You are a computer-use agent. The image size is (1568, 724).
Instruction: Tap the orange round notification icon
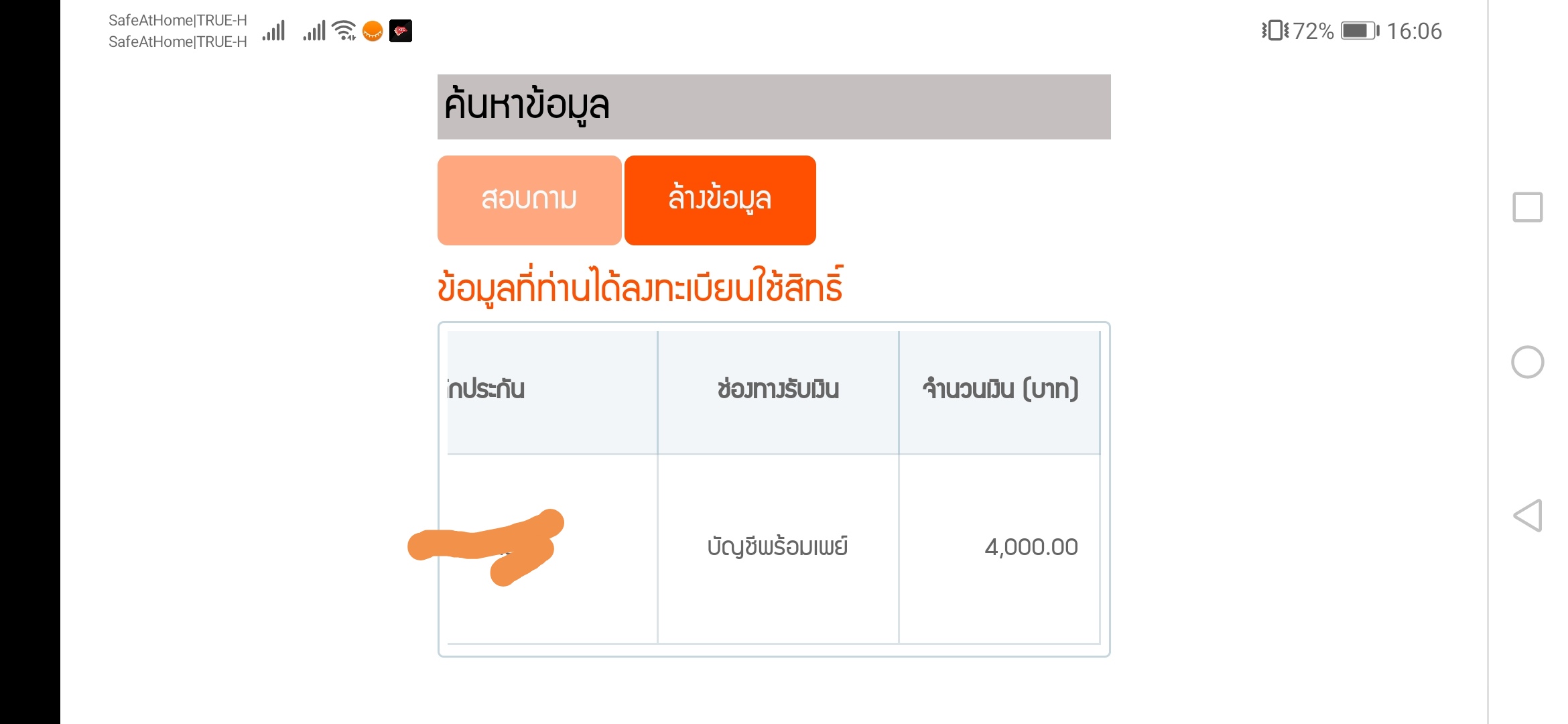click(x=373, y=31)
